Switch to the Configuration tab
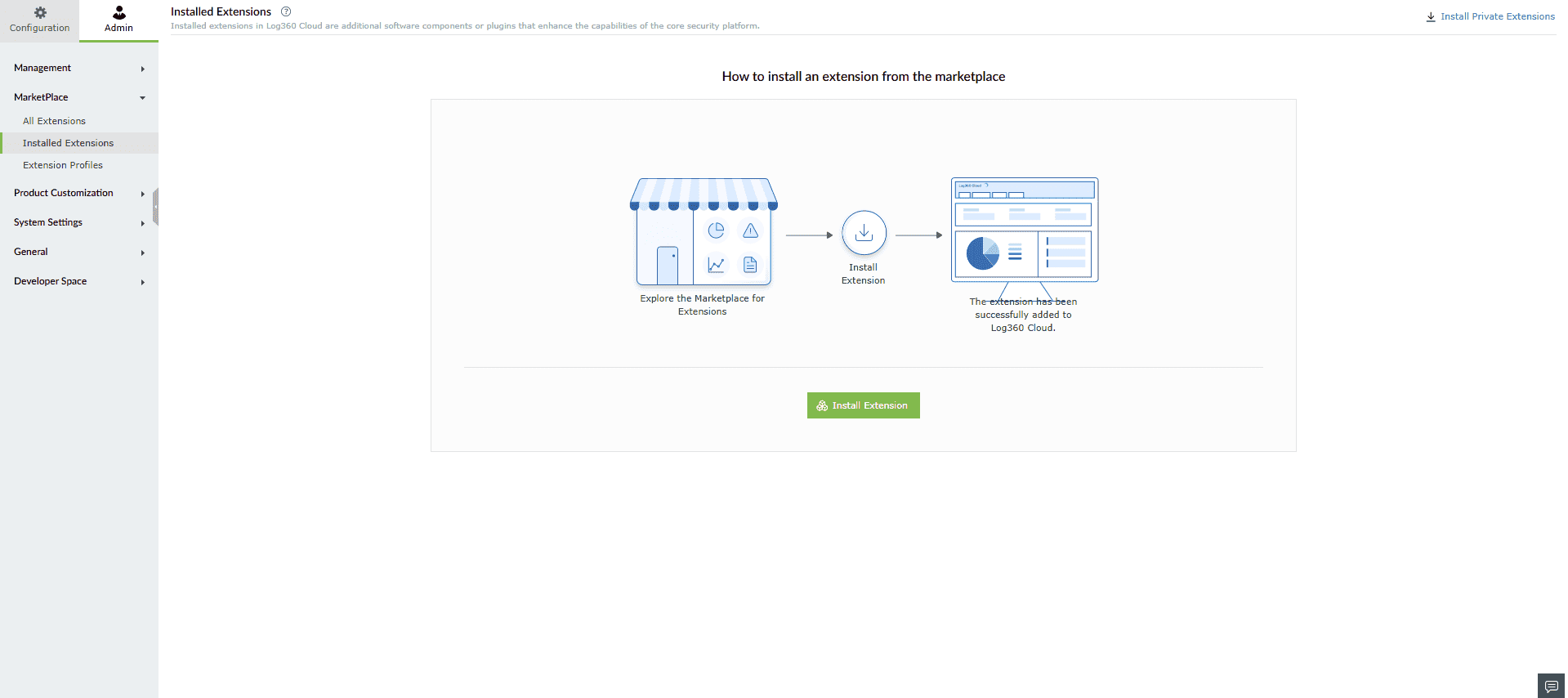Screen dimensions: 1568x698 point(39,20)
